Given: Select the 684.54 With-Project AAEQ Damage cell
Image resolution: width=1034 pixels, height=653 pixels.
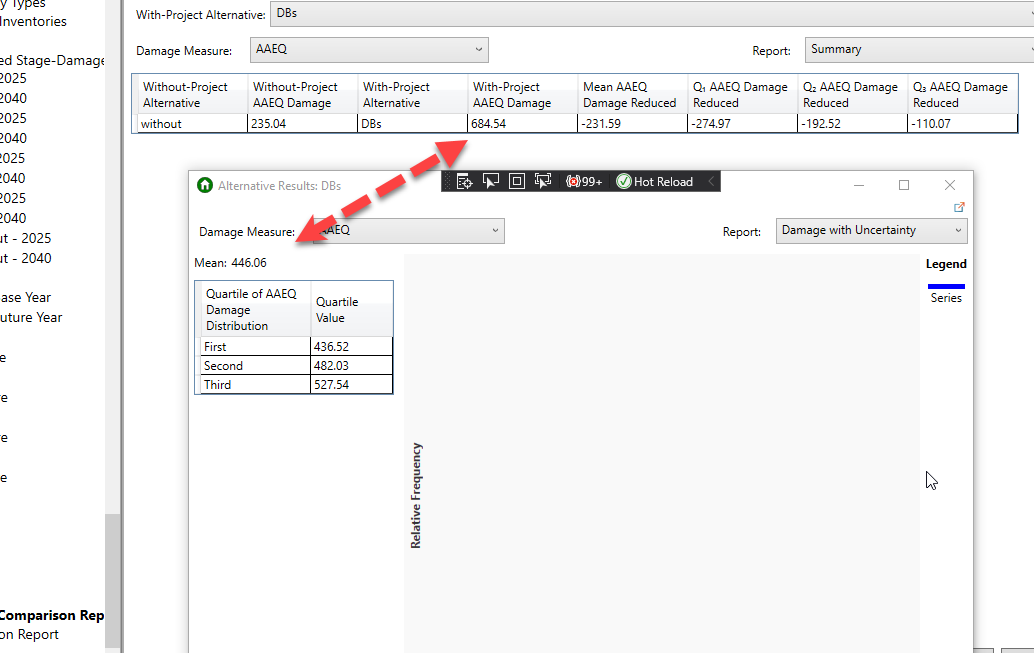Looking at the screenshot, I should coord(521,123).
